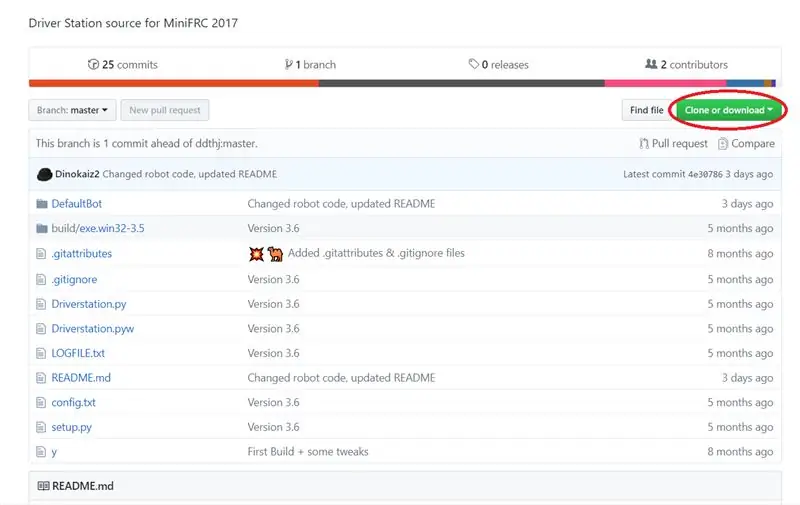Open First Build + some tweaks commit
This screenshot has height=505, width=800.
coord(308,451)
